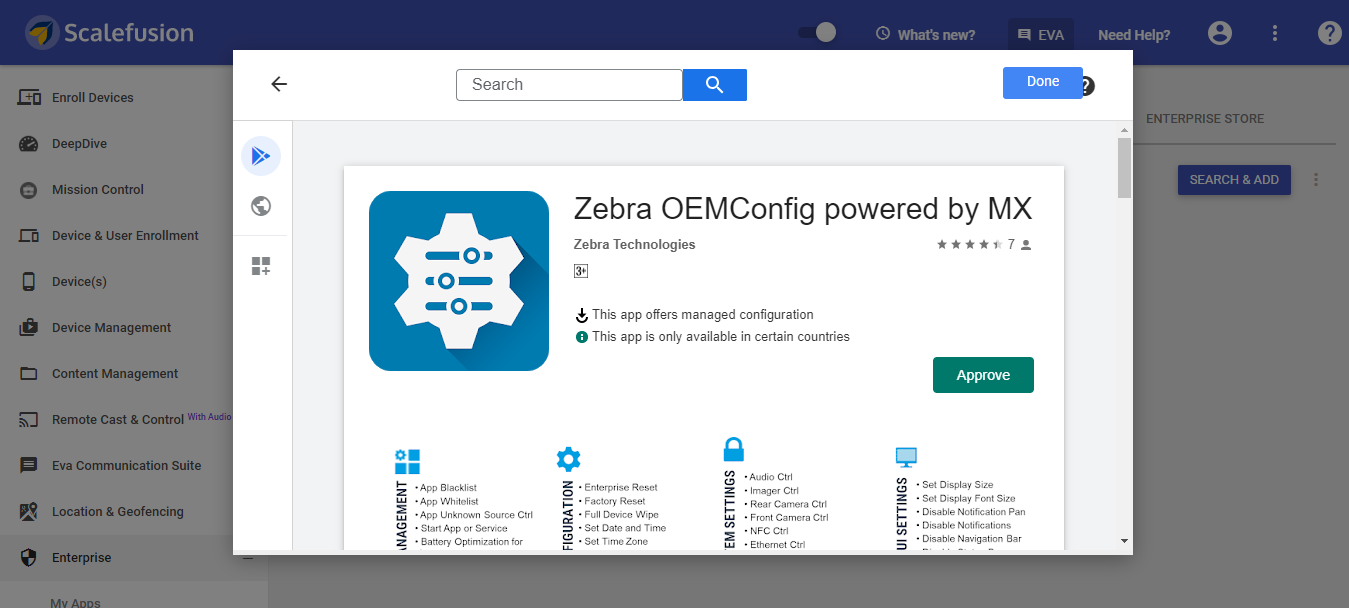Approve the Zebra OEMConfig app
1349x608 pixels.
click(x=982, y=374)
